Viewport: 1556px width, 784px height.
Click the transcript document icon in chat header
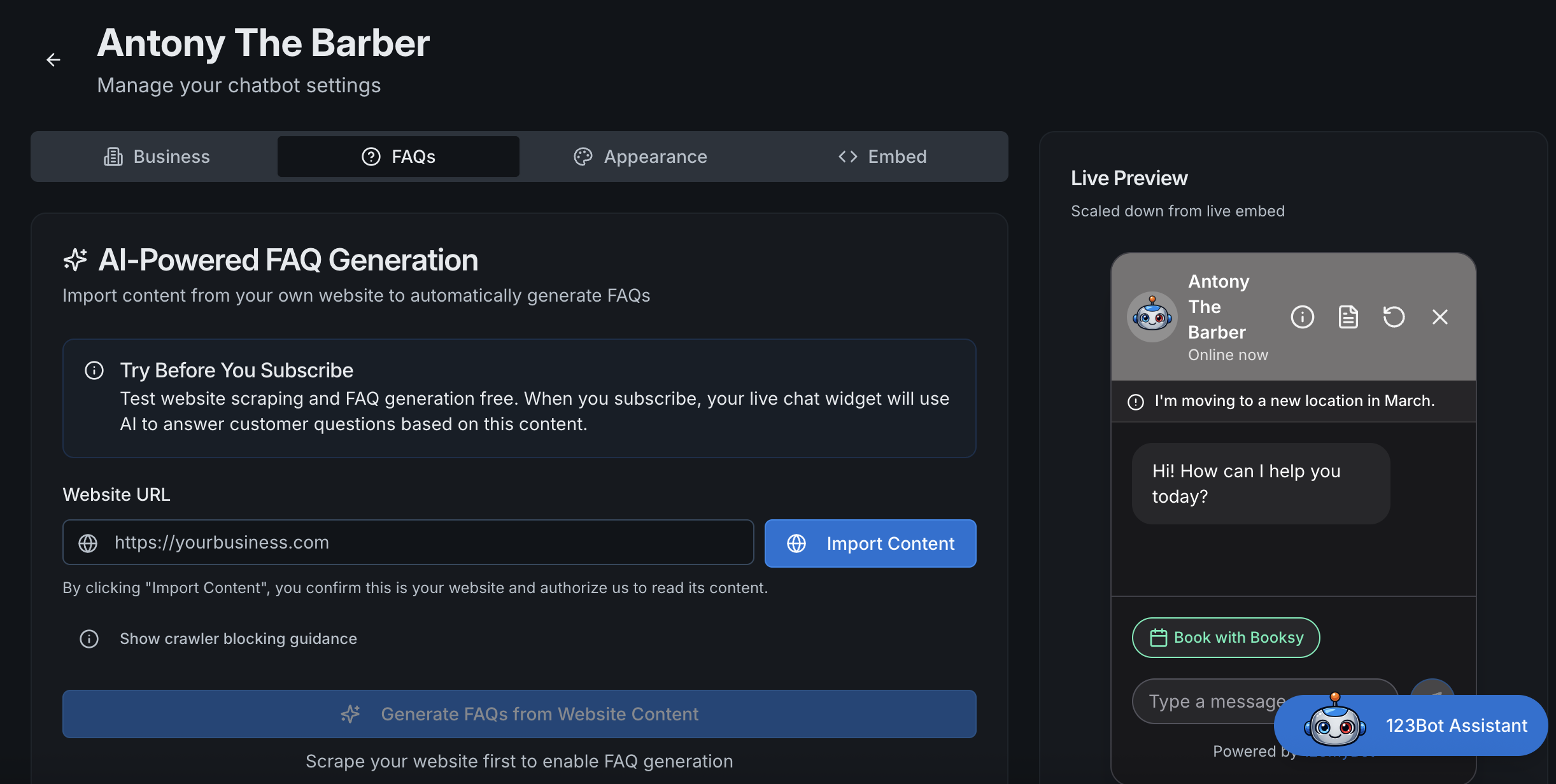pos(1348,317)
